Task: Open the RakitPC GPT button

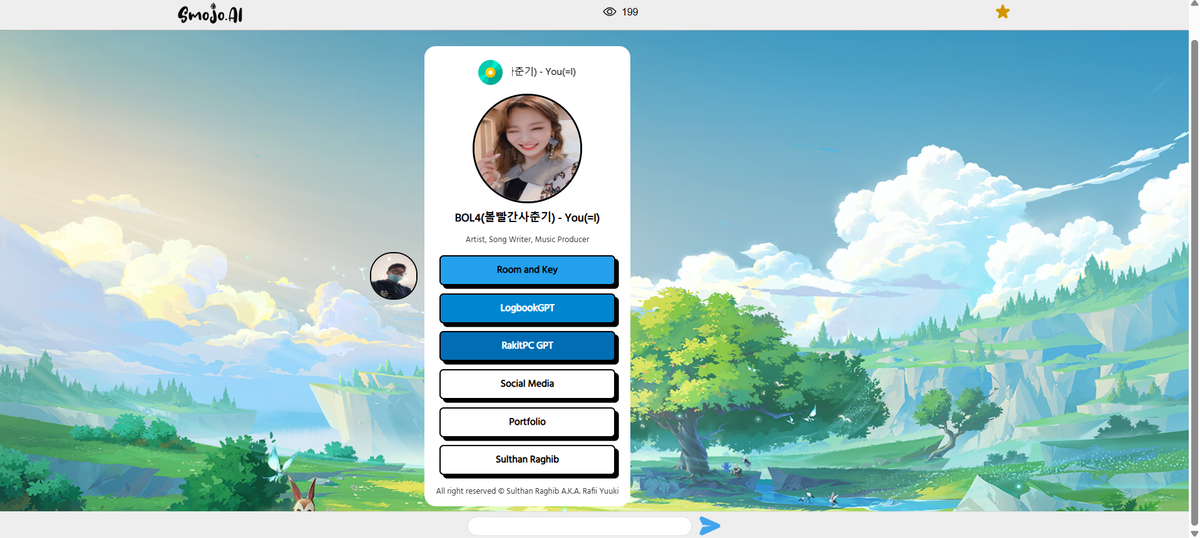Action: [527, 346]
